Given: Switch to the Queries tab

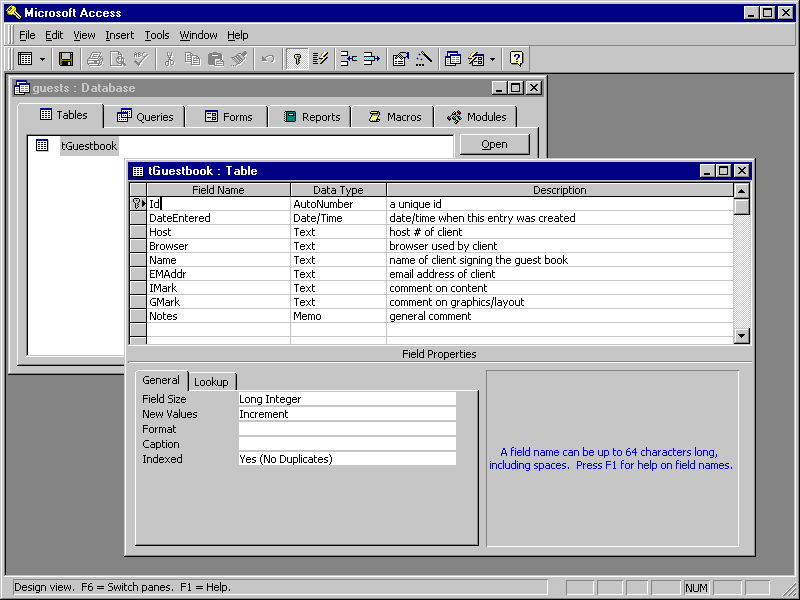Looking at the screenshot, I should [145, 117].
